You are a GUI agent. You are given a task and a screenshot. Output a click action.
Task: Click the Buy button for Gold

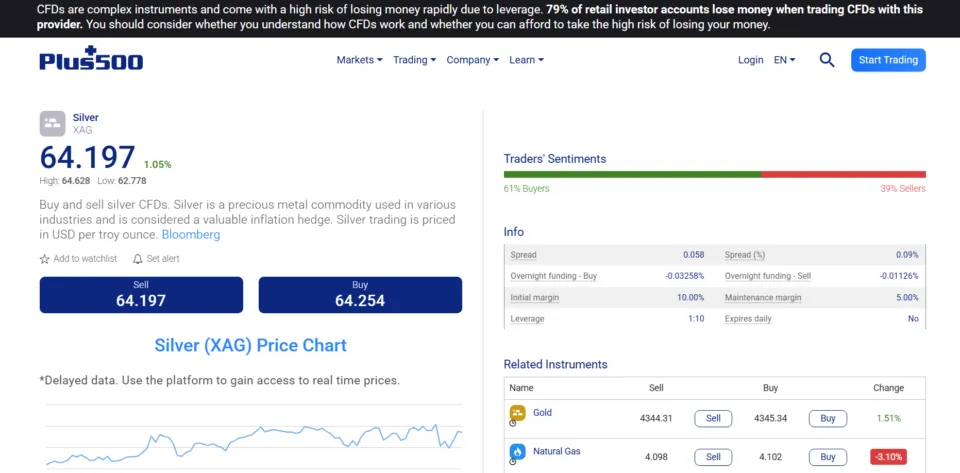[x=828, y=419]
